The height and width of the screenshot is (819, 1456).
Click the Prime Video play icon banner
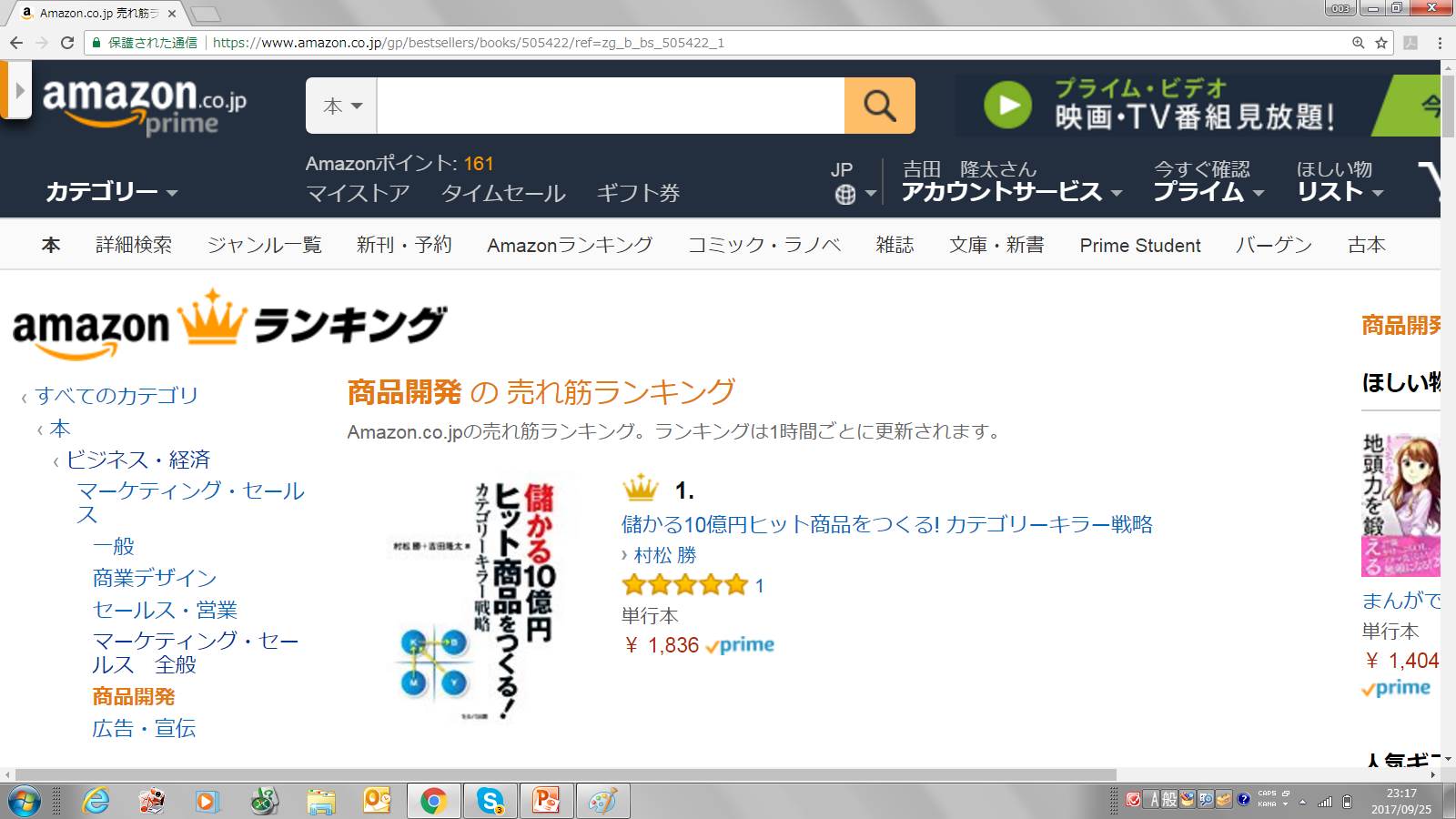coord(1007,106)
